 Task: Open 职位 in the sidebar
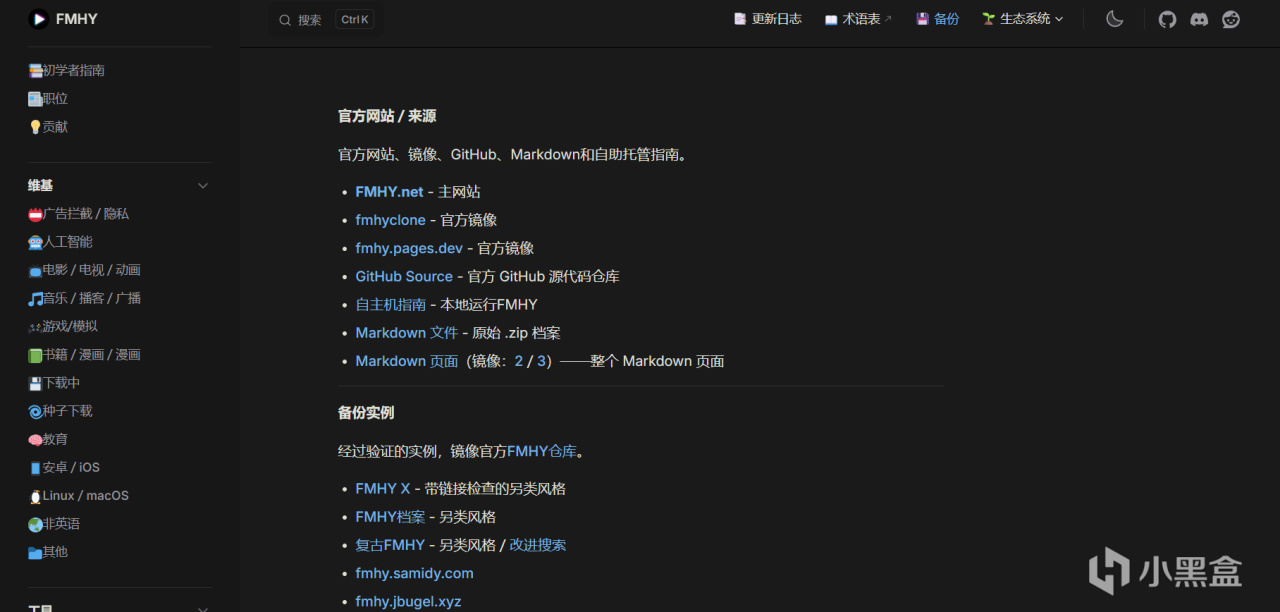pyautogui.click(x=48, y=99)
